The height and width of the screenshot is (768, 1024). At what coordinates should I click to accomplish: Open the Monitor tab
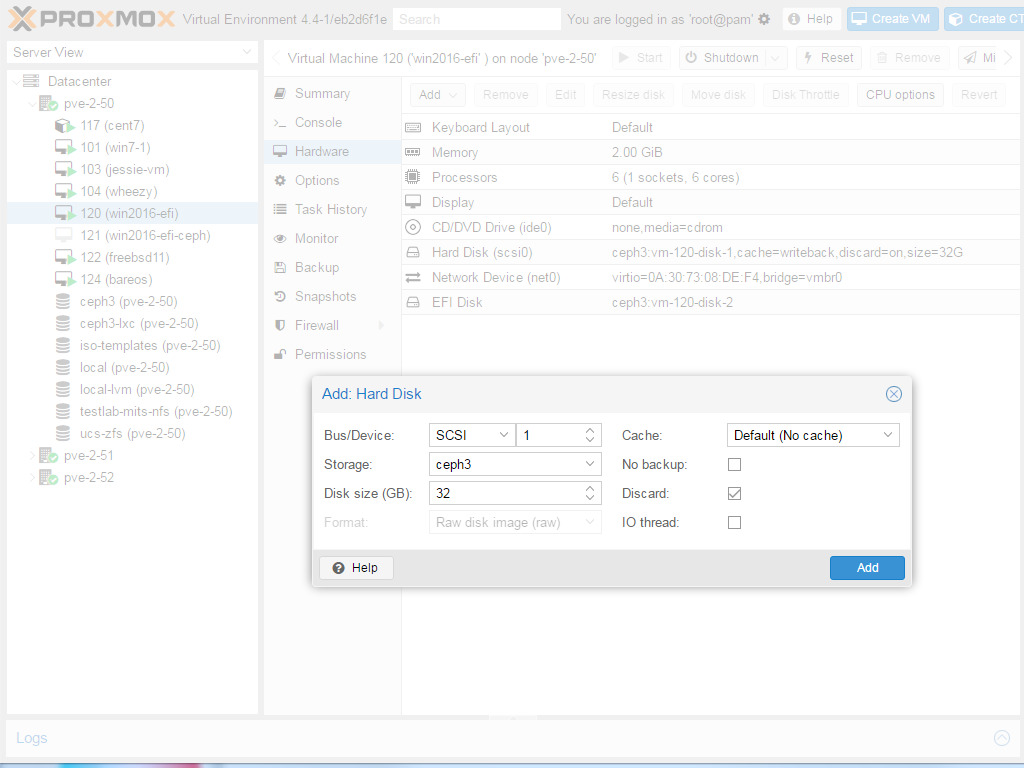point(332,238)
